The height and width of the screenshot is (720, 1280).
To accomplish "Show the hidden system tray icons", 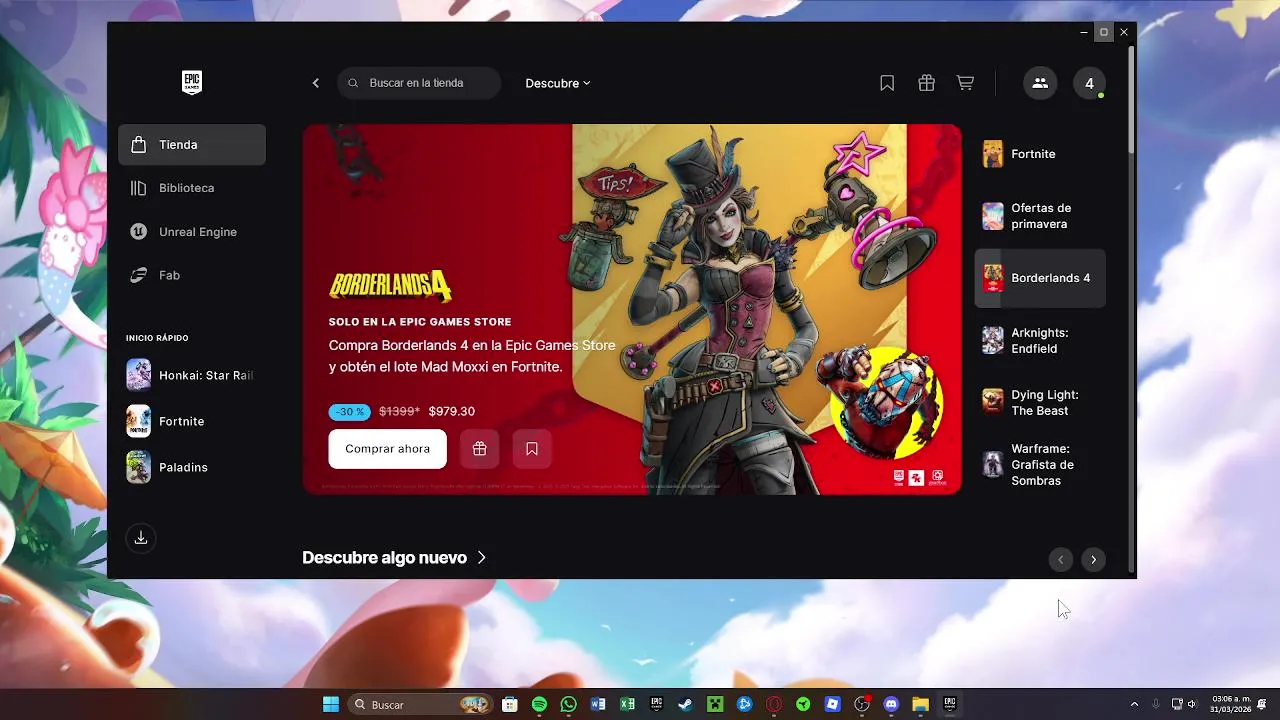I will coord(1134,704).
